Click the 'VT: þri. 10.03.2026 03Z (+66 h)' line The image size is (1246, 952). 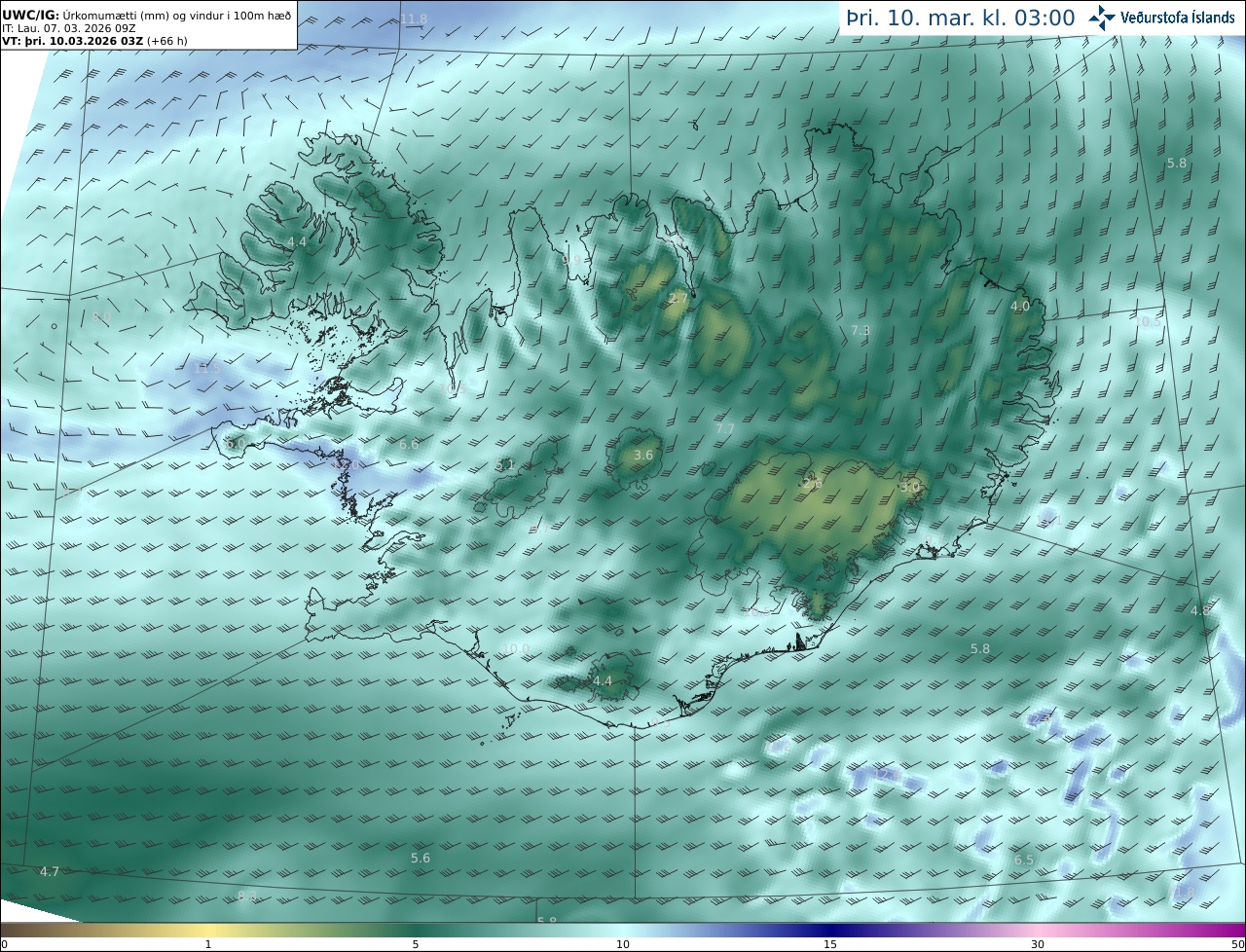coord(94,42)
